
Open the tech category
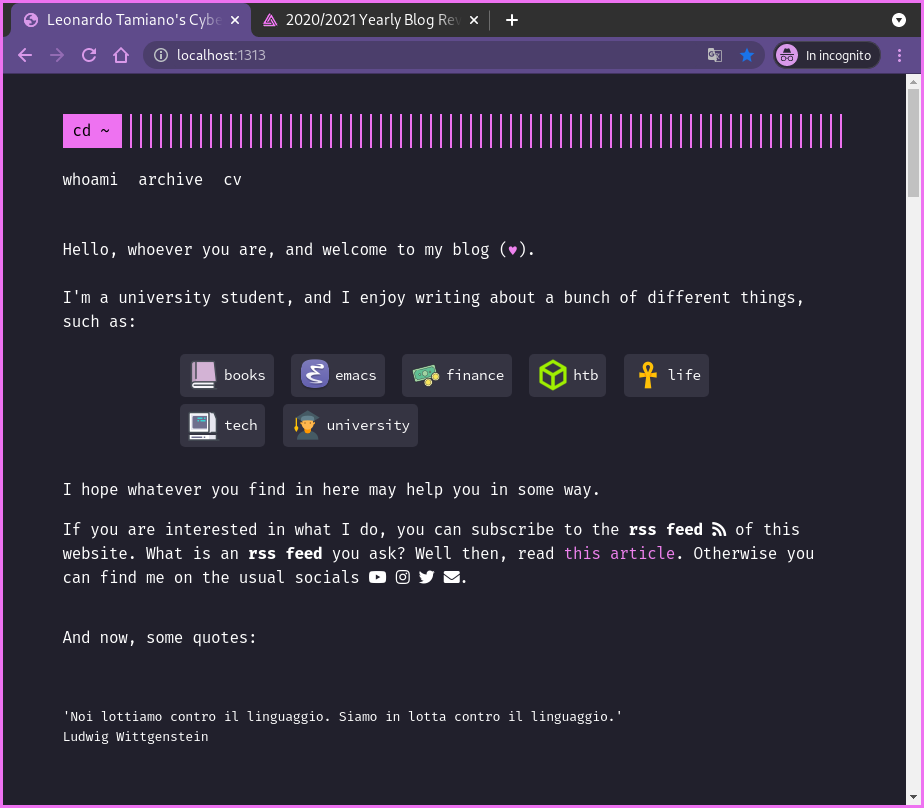click(222, 426)
